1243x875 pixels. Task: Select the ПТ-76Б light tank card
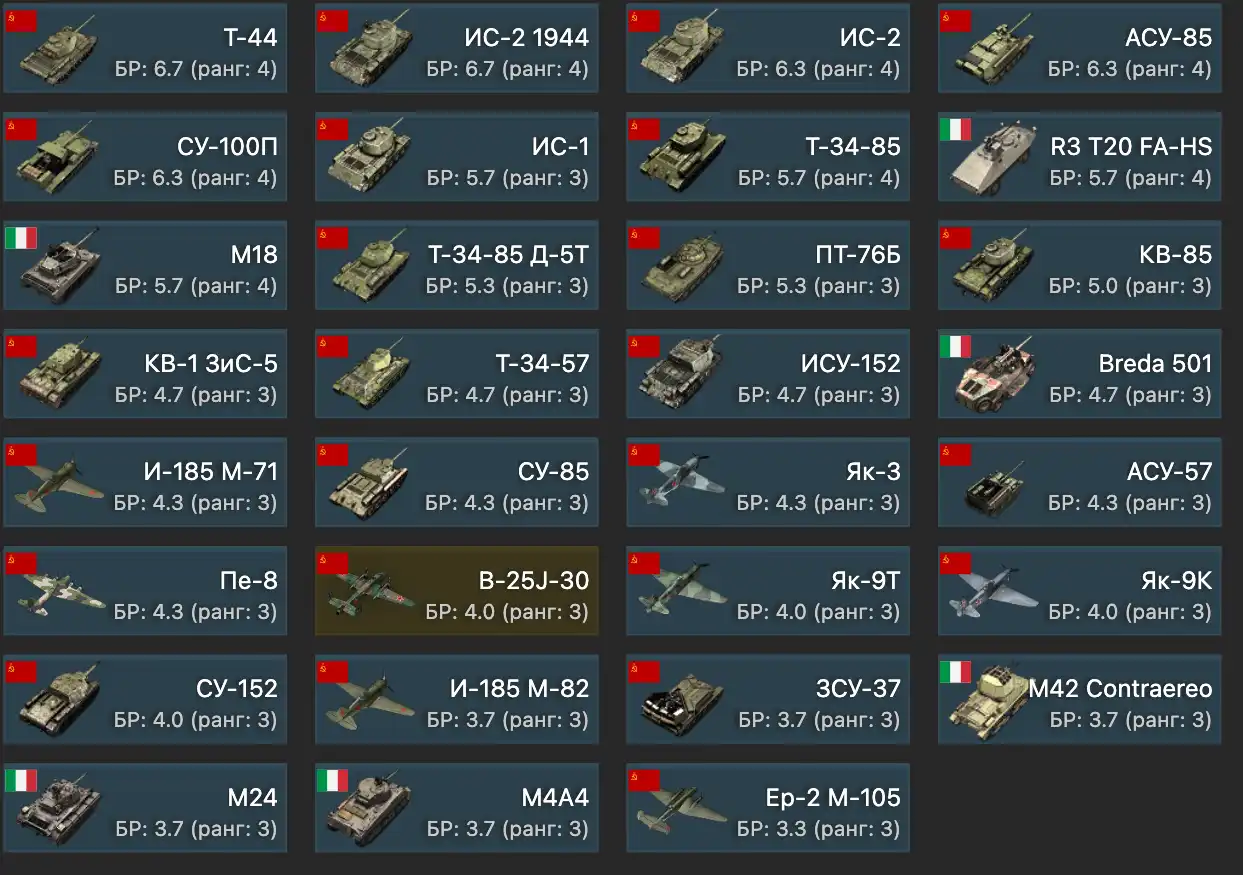(x=768, y=265)
